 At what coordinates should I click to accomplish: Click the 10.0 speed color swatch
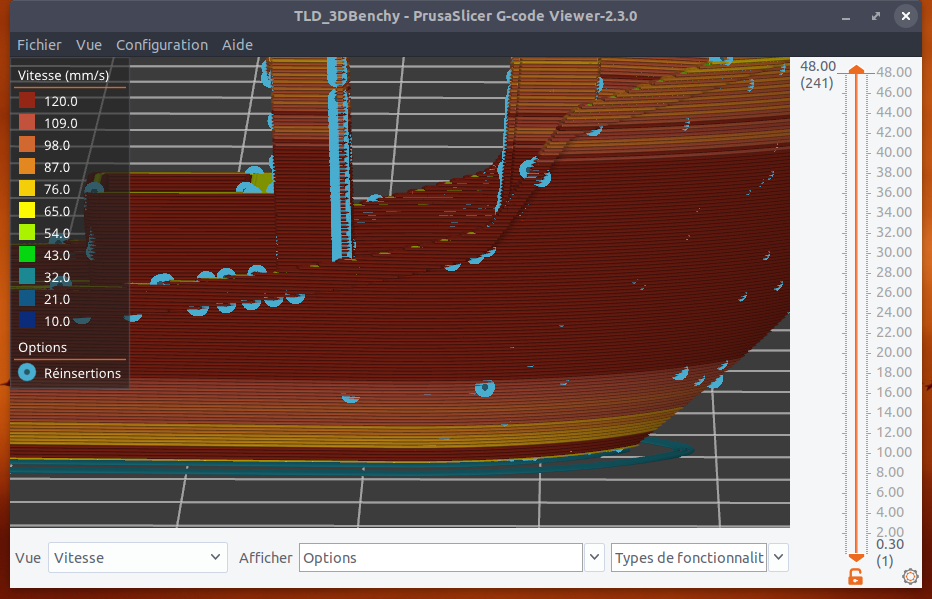[27, 320]
